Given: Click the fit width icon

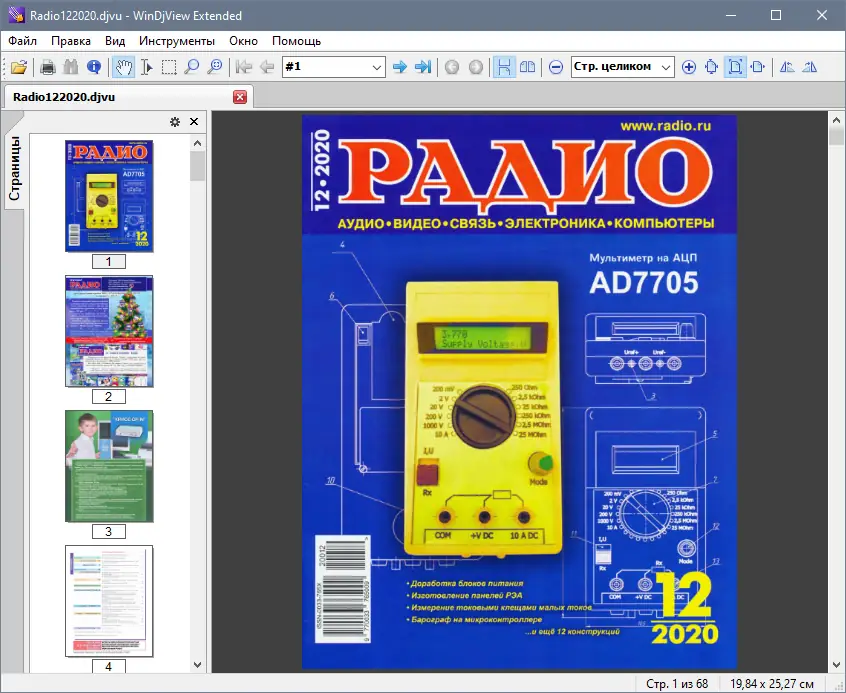Looking at the screenshot, I should (x=758, y=67).
